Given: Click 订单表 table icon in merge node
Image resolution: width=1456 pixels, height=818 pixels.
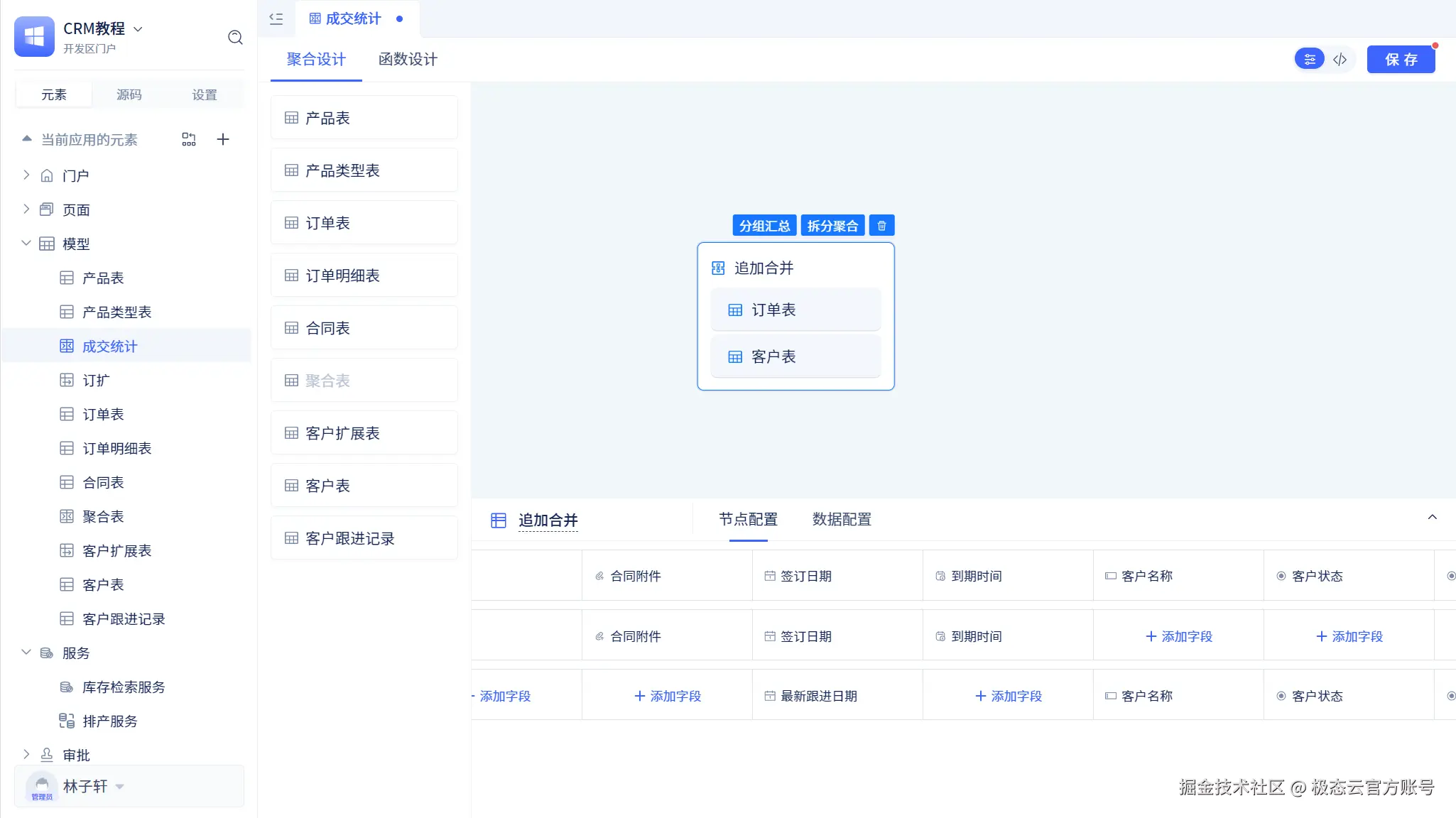Looking at the screenshot, I should 735,310.
